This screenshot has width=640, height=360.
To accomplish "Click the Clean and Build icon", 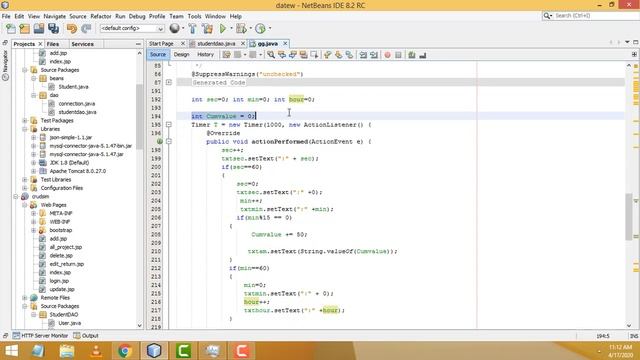I will [x=207, y=28].
